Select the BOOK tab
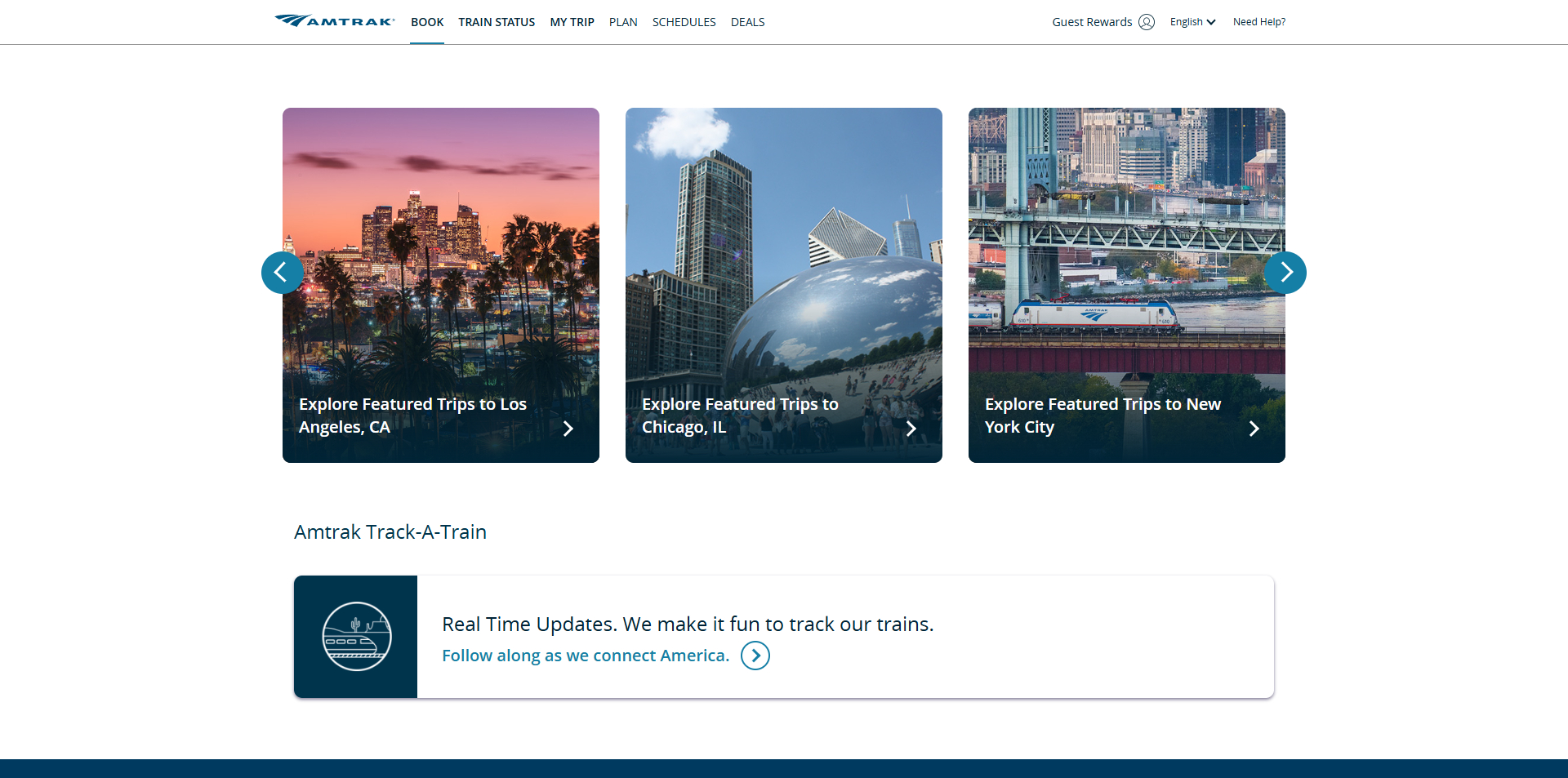The height and width of the screenshot is (778, 1568). pyautogui.click(x=426, y=22)
